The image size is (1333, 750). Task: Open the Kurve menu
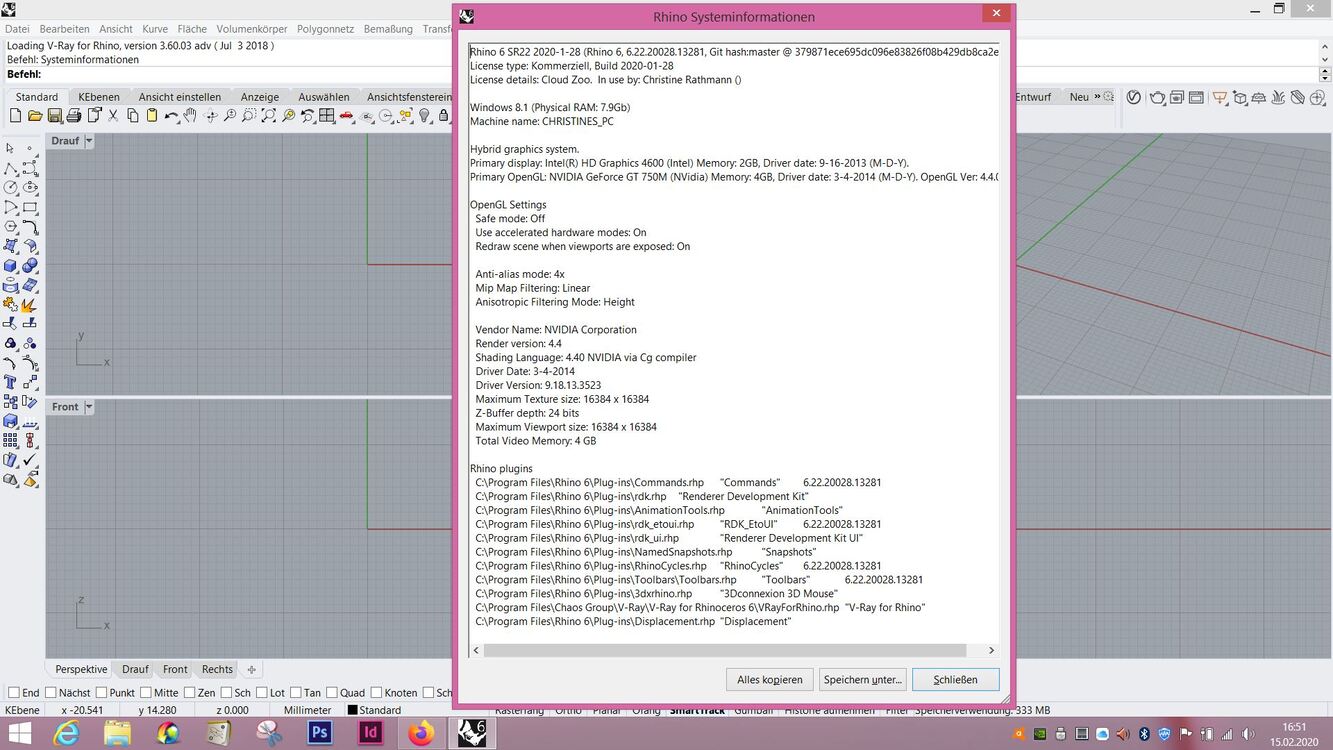point(155,29)
